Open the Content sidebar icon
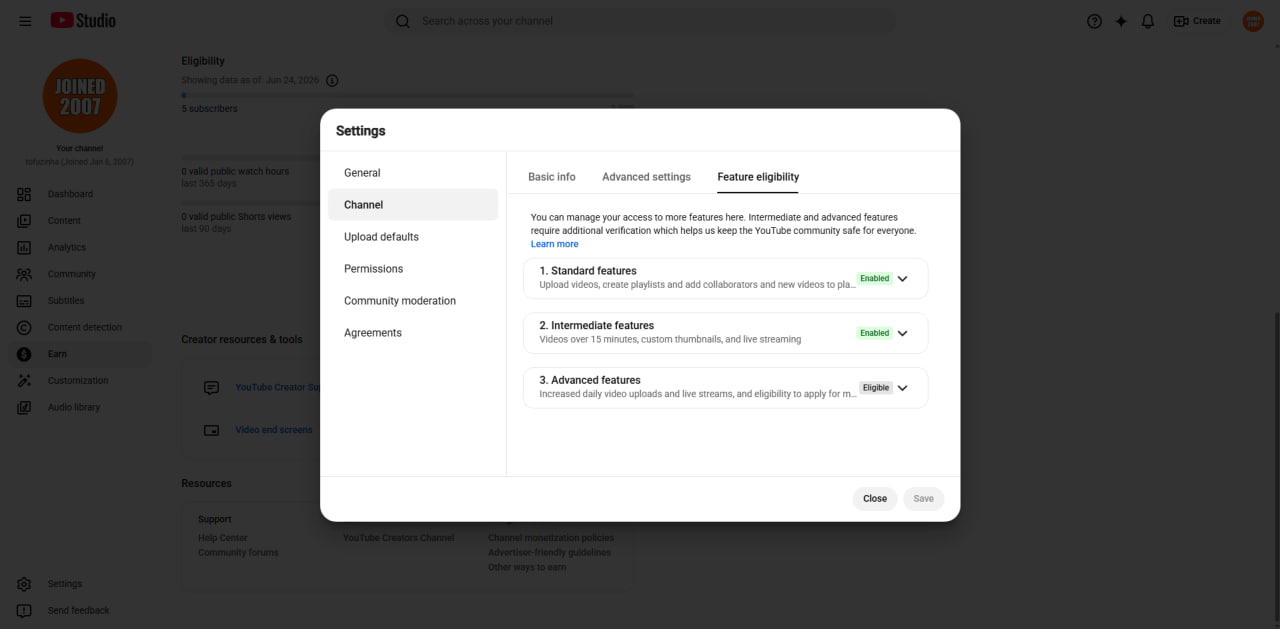This screenshot has width=1280, height=629. [24, 221]
